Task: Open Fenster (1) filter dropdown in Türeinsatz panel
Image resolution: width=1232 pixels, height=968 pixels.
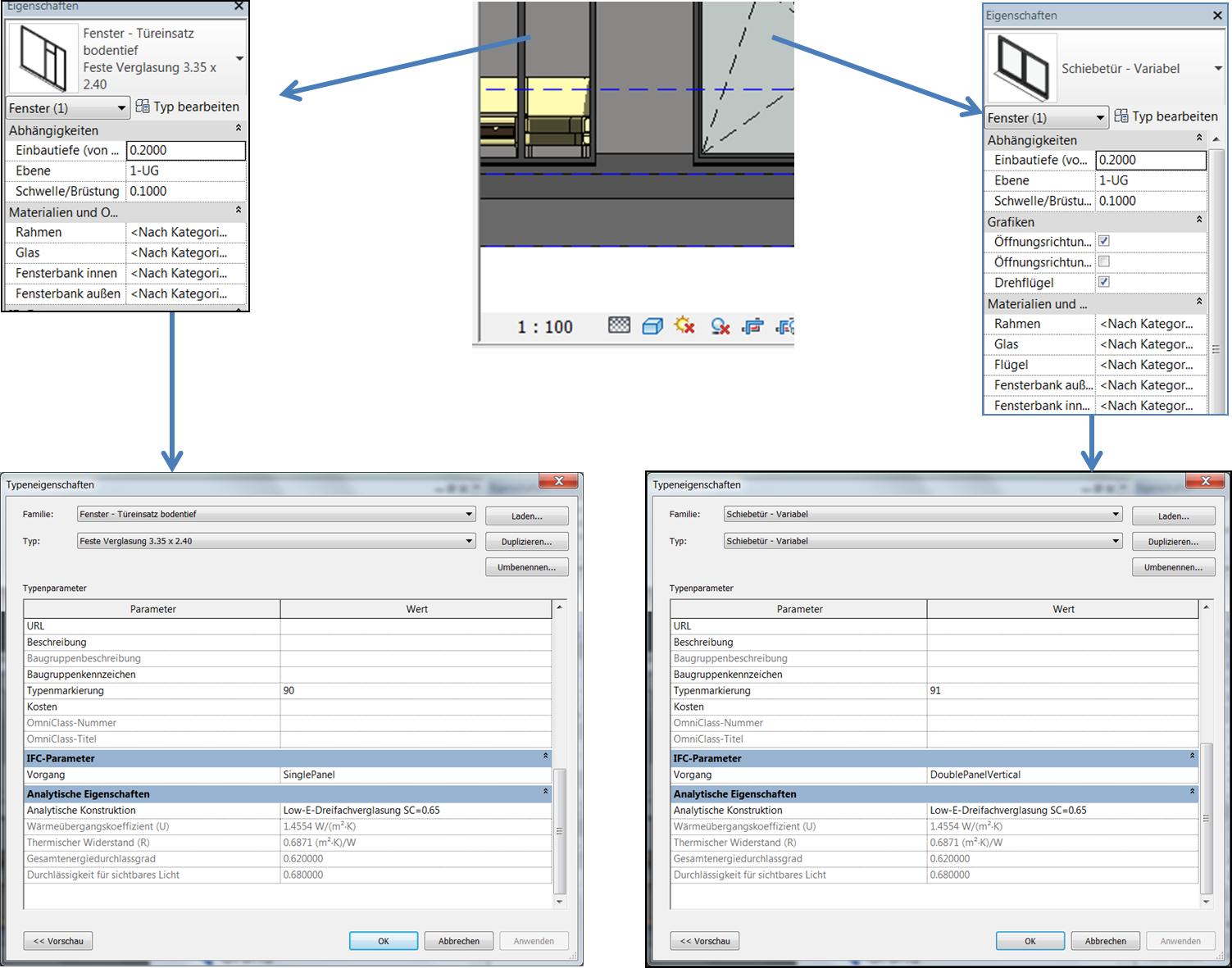Action: (x=121, y=108)
